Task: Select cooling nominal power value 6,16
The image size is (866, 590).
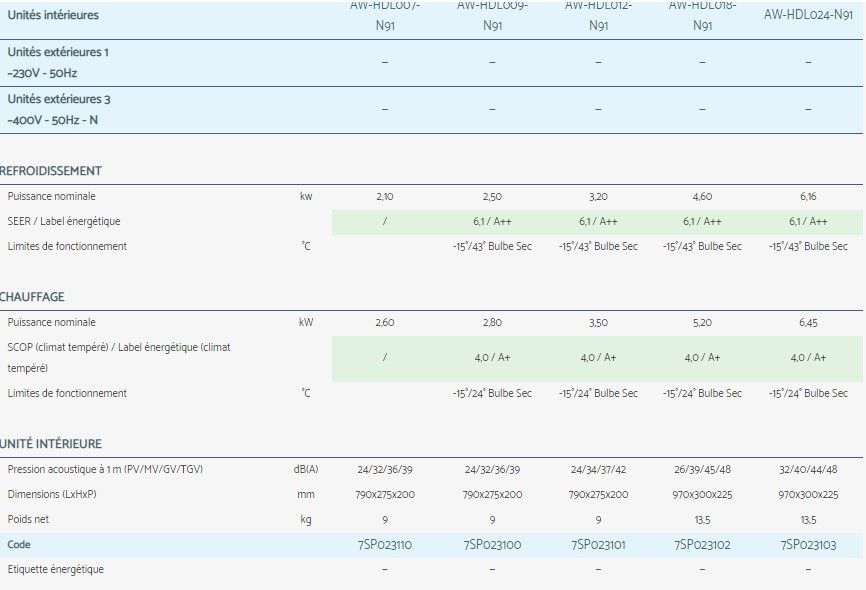Action: tap(808, 197)
